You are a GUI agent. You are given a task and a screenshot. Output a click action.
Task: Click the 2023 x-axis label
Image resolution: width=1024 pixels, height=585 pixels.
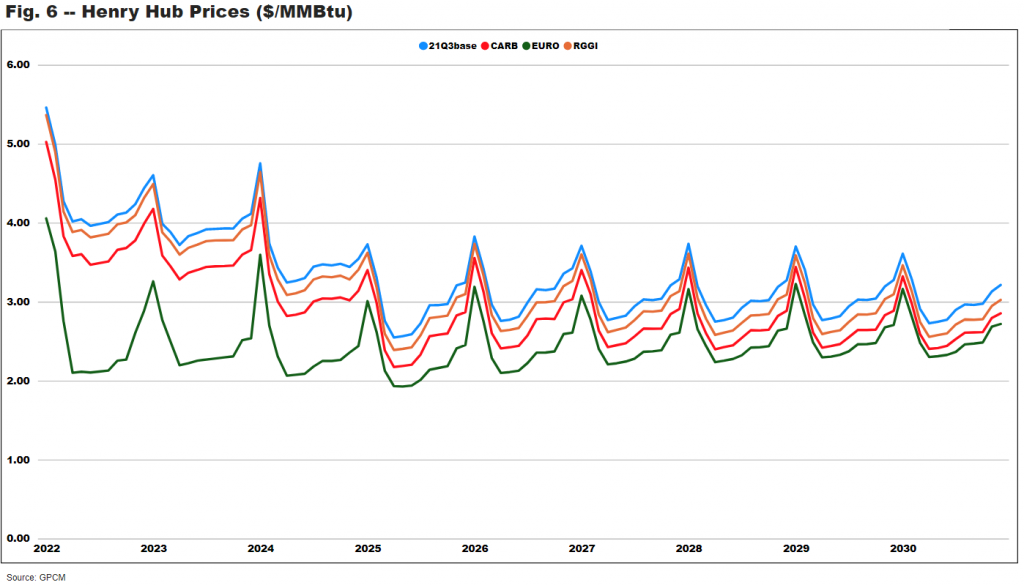pyautogui.click(x=154, y=549)
